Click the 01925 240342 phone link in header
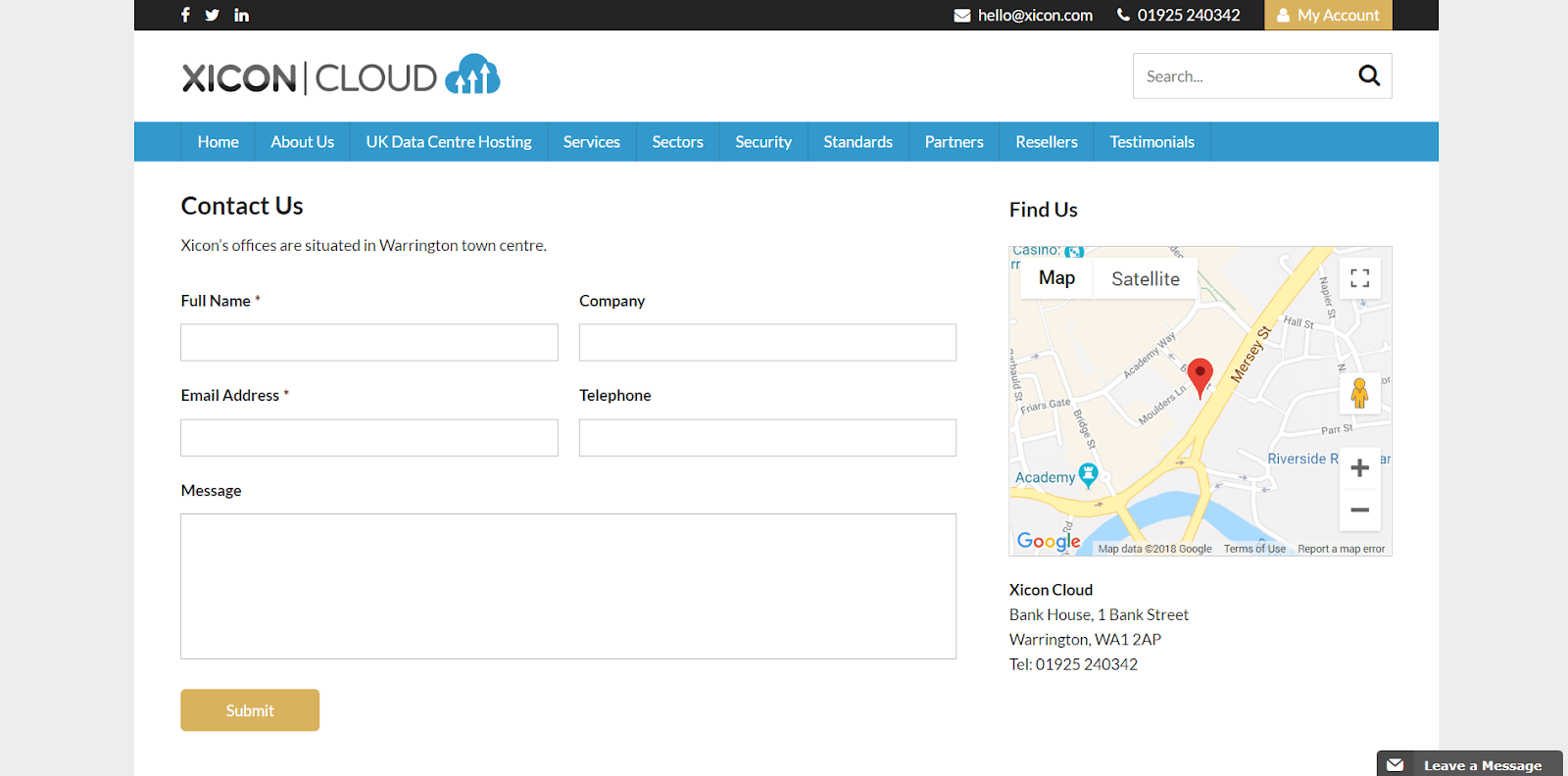 pyautogui.click(x=1189, y=16)
